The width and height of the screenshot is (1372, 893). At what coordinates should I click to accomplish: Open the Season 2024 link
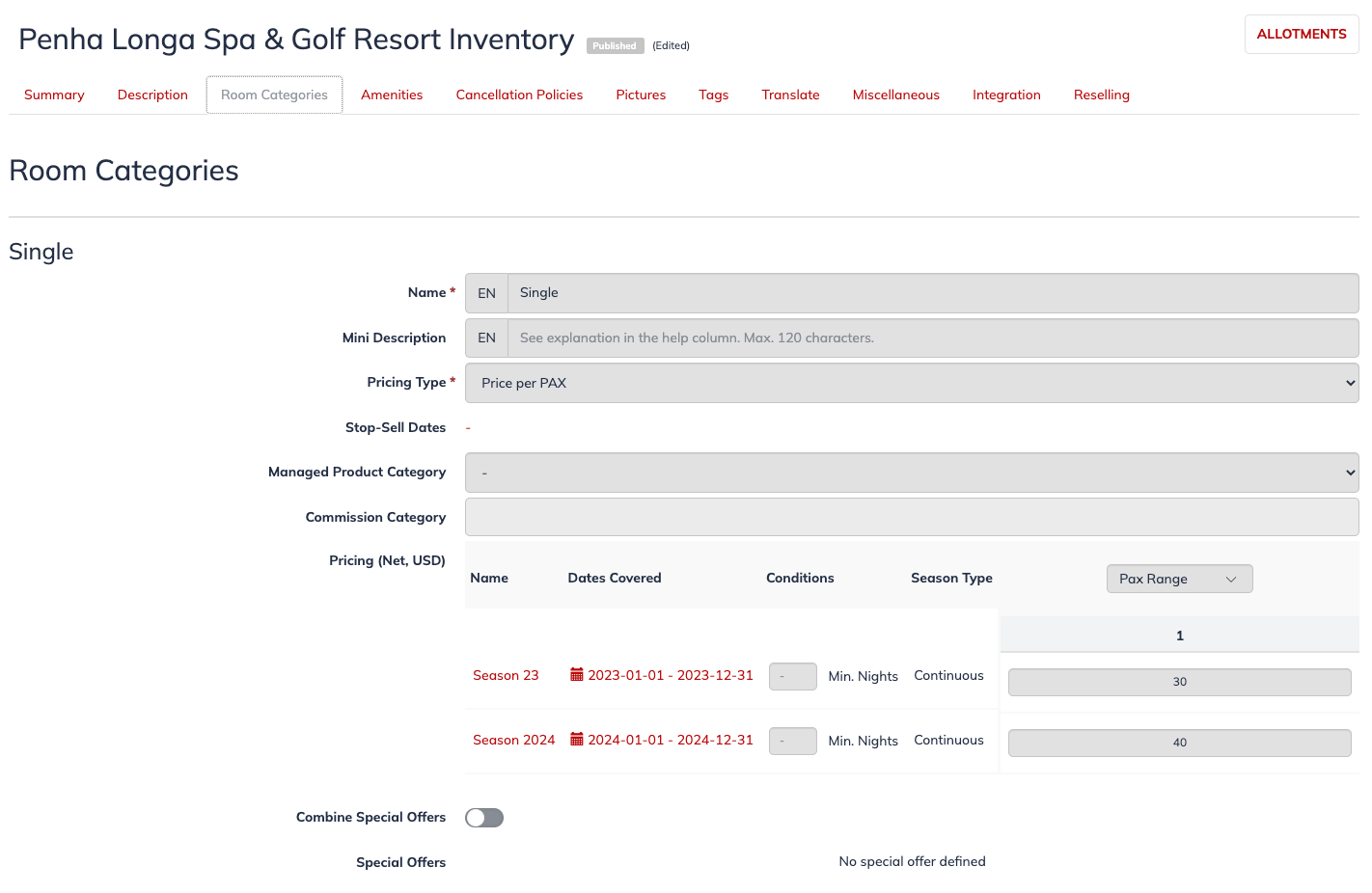click(x=514, y=740)
